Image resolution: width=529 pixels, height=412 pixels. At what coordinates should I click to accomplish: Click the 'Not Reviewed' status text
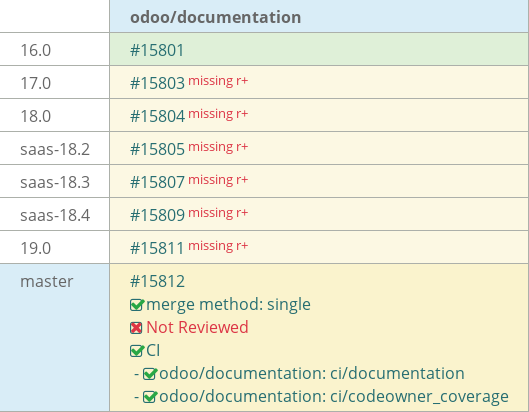tap(197, 327)
